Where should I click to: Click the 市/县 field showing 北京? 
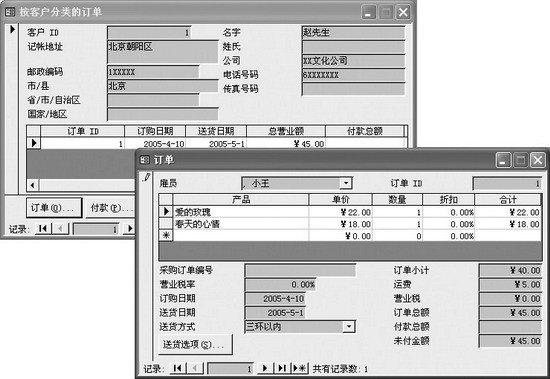pos(163,86)
